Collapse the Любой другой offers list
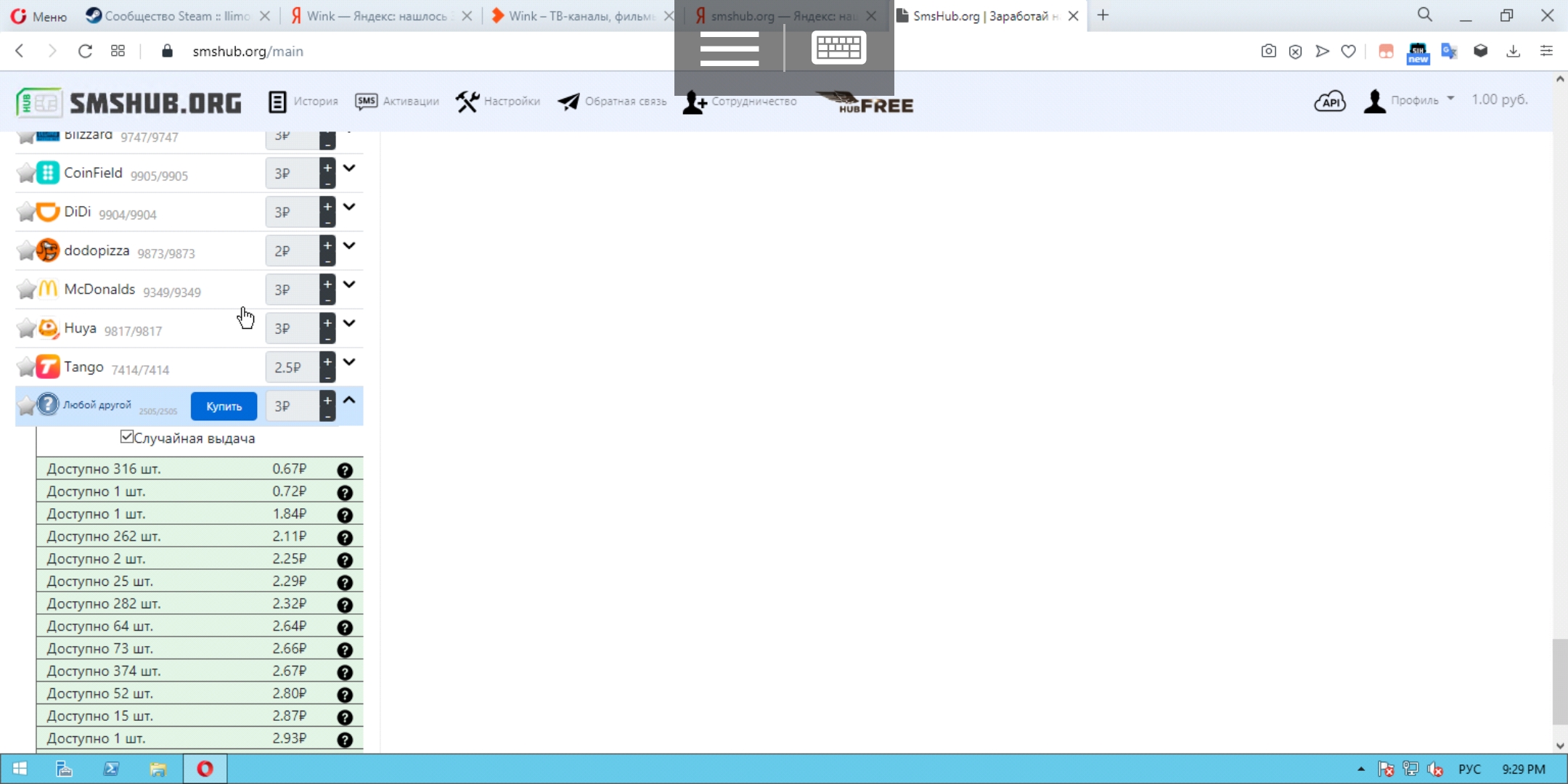This screenshot has height=784, width=1568. [x=349, y=400]
